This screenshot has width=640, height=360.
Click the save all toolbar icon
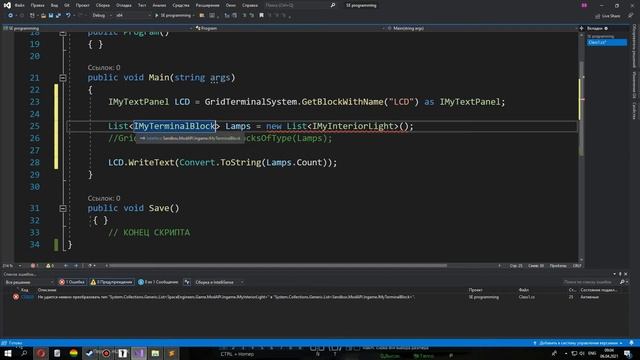tap(58, 16)
